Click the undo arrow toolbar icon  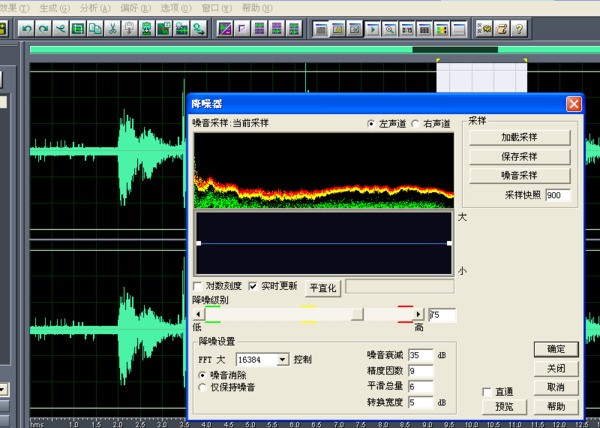click(x=26, y=28)
